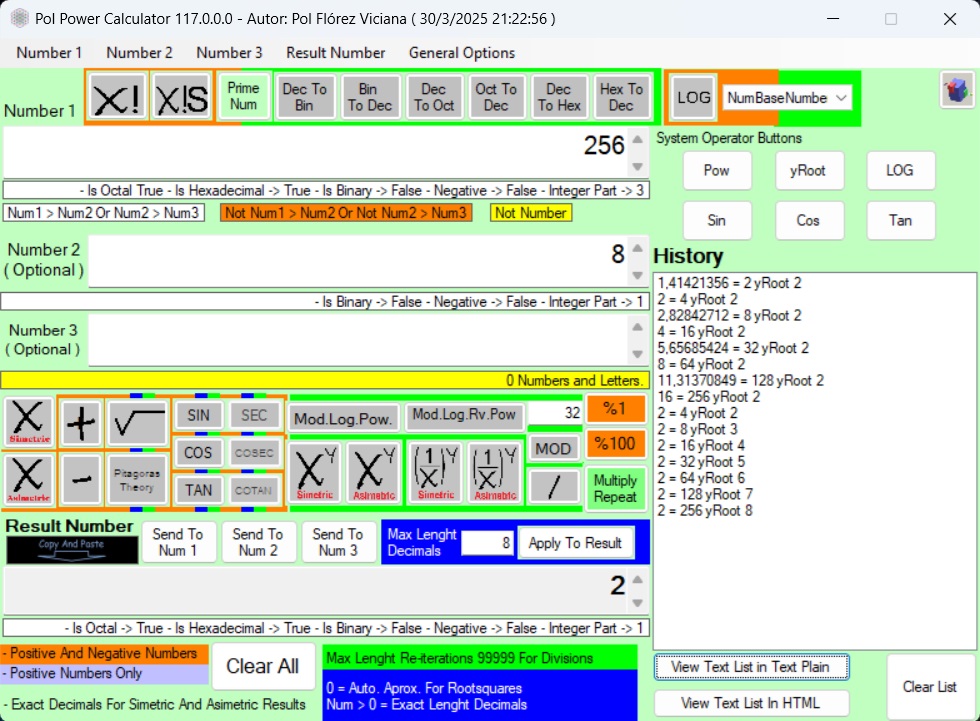Viewport: 980px width, 721px height.
Task: Select Positive Numbers Only mode
Action: click(105, 674)
